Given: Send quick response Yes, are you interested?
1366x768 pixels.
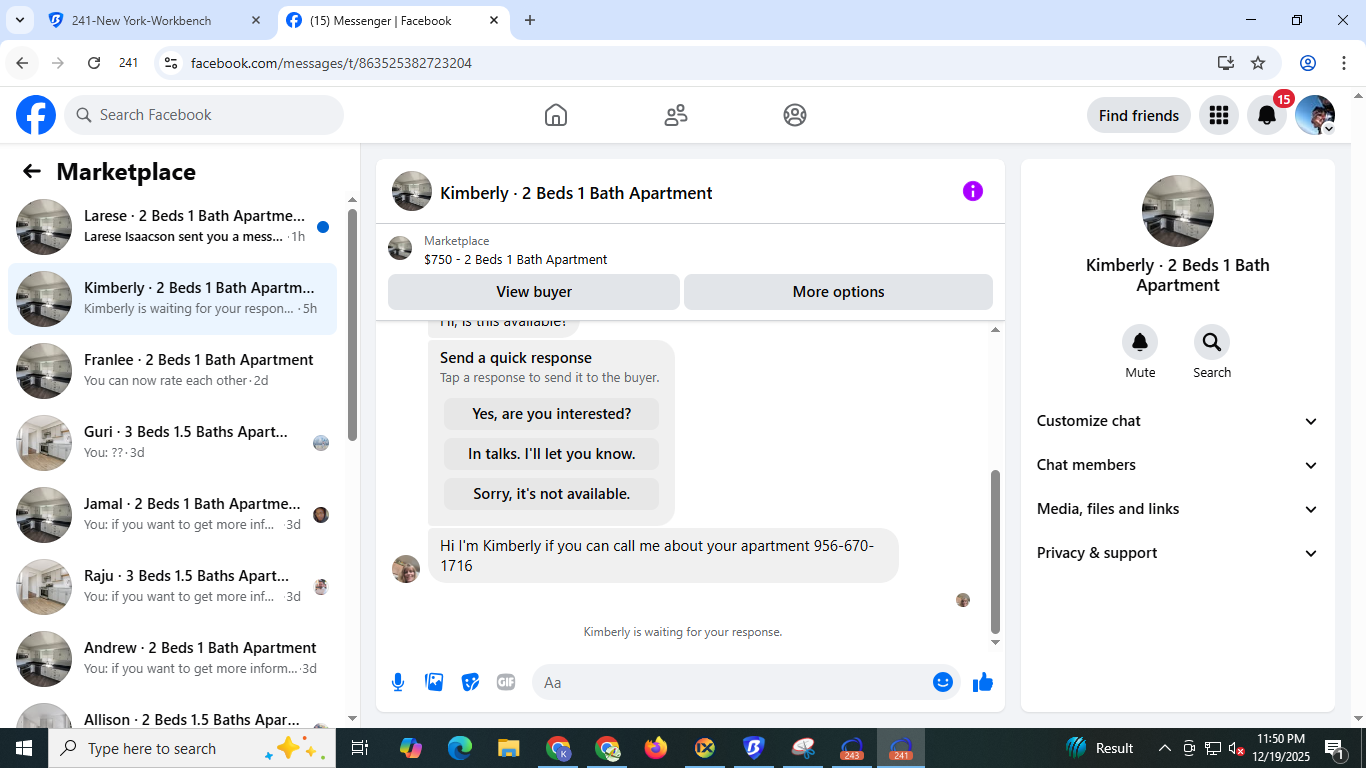Looking at the screenshot, I should (x=551, y=414).
